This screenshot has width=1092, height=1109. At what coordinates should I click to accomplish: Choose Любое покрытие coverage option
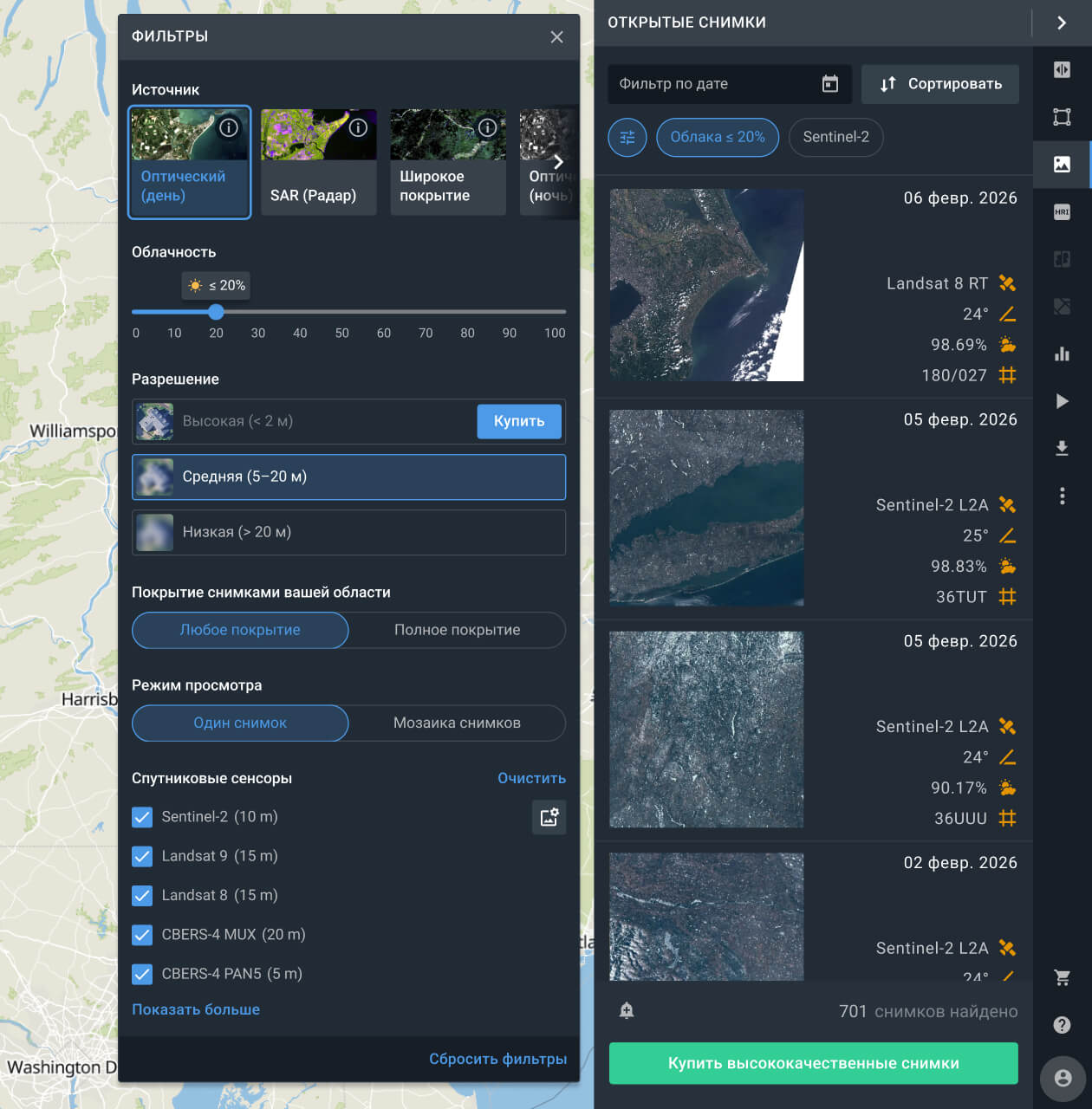pyautogui.click(x=240, y=630)
